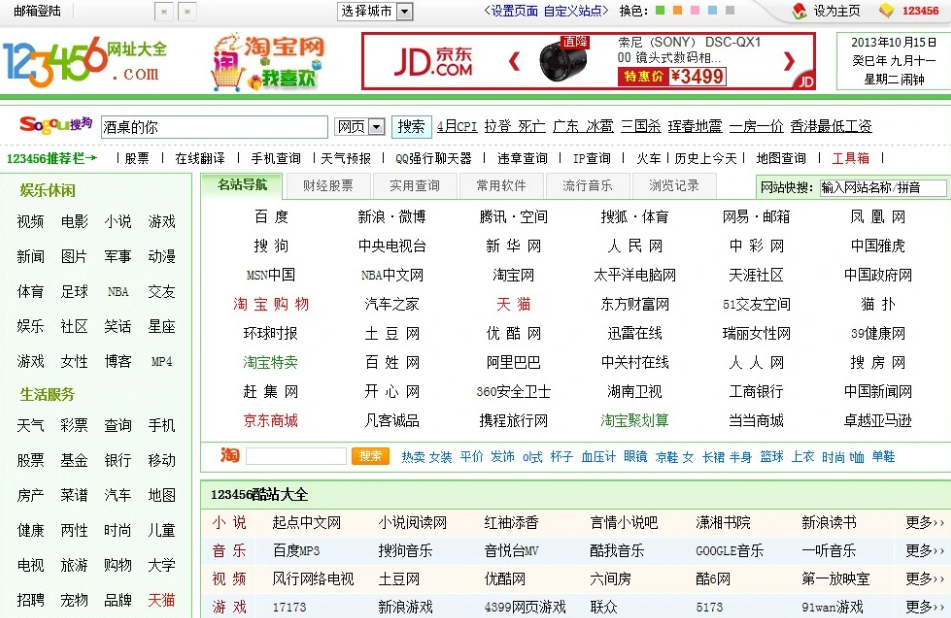Click 更多 in the 视频 row
The image size is (951, 618).
(x=925, y=579)
